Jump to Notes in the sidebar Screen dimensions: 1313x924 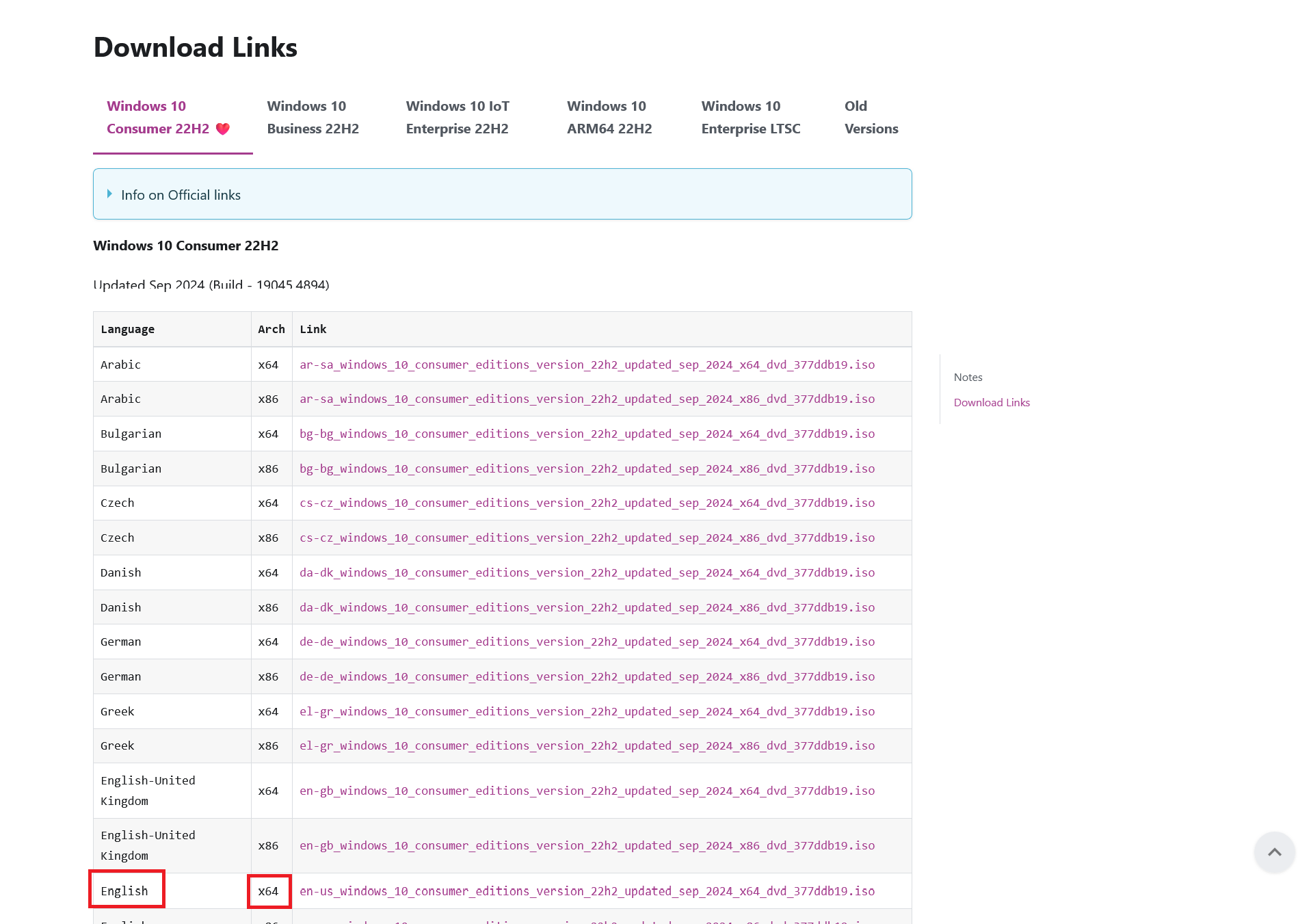click(968, 377)
